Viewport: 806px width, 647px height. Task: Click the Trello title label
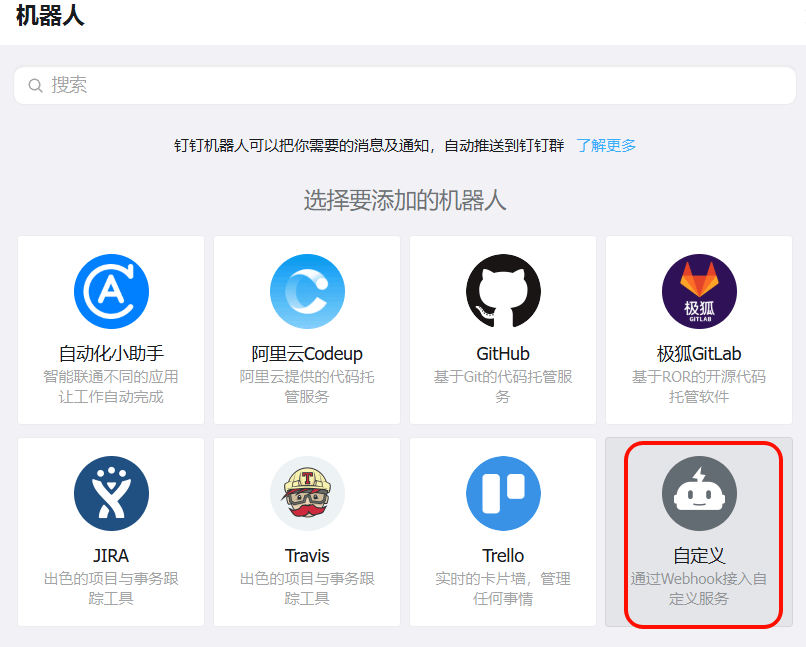coord(503,556)
